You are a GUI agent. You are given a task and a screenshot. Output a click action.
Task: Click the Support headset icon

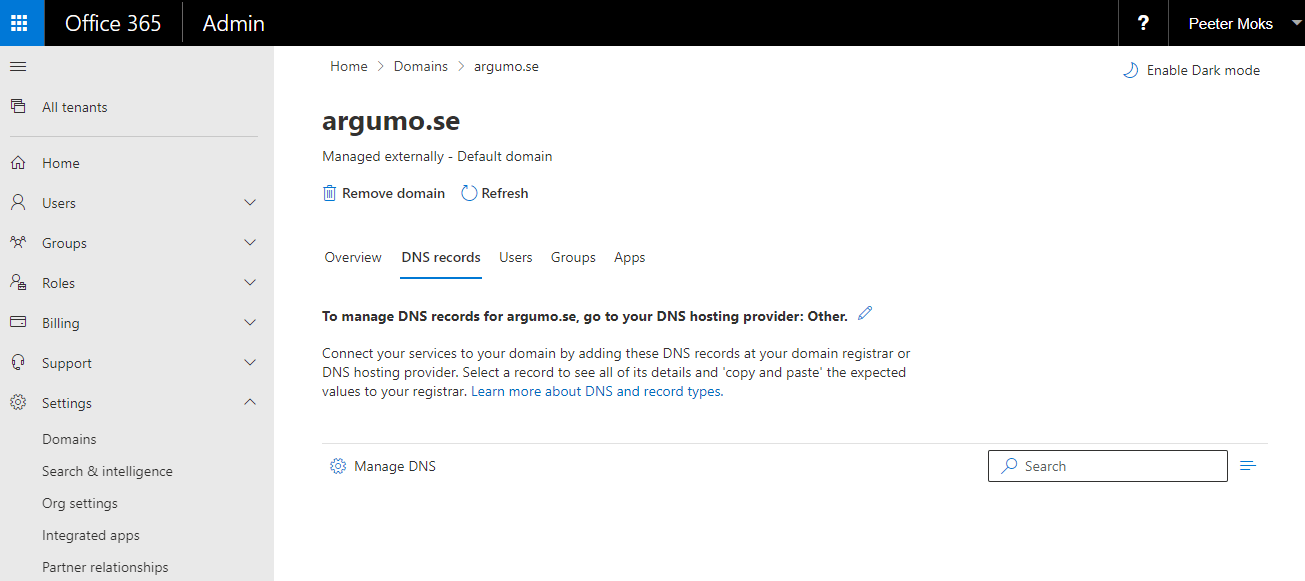pos(17,363)
